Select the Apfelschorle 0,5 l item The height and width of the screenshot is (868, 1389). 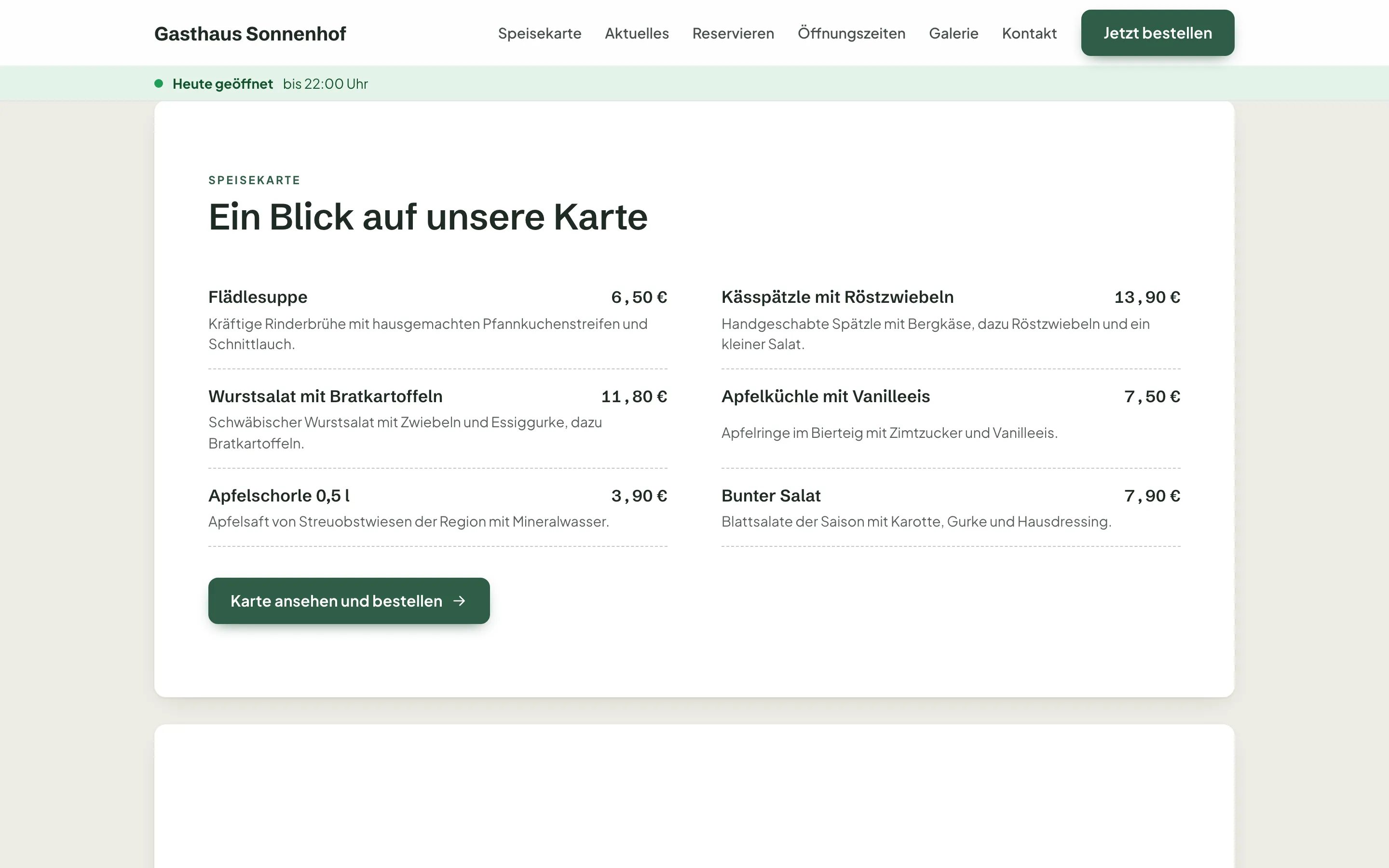click(x=279, y=495)
